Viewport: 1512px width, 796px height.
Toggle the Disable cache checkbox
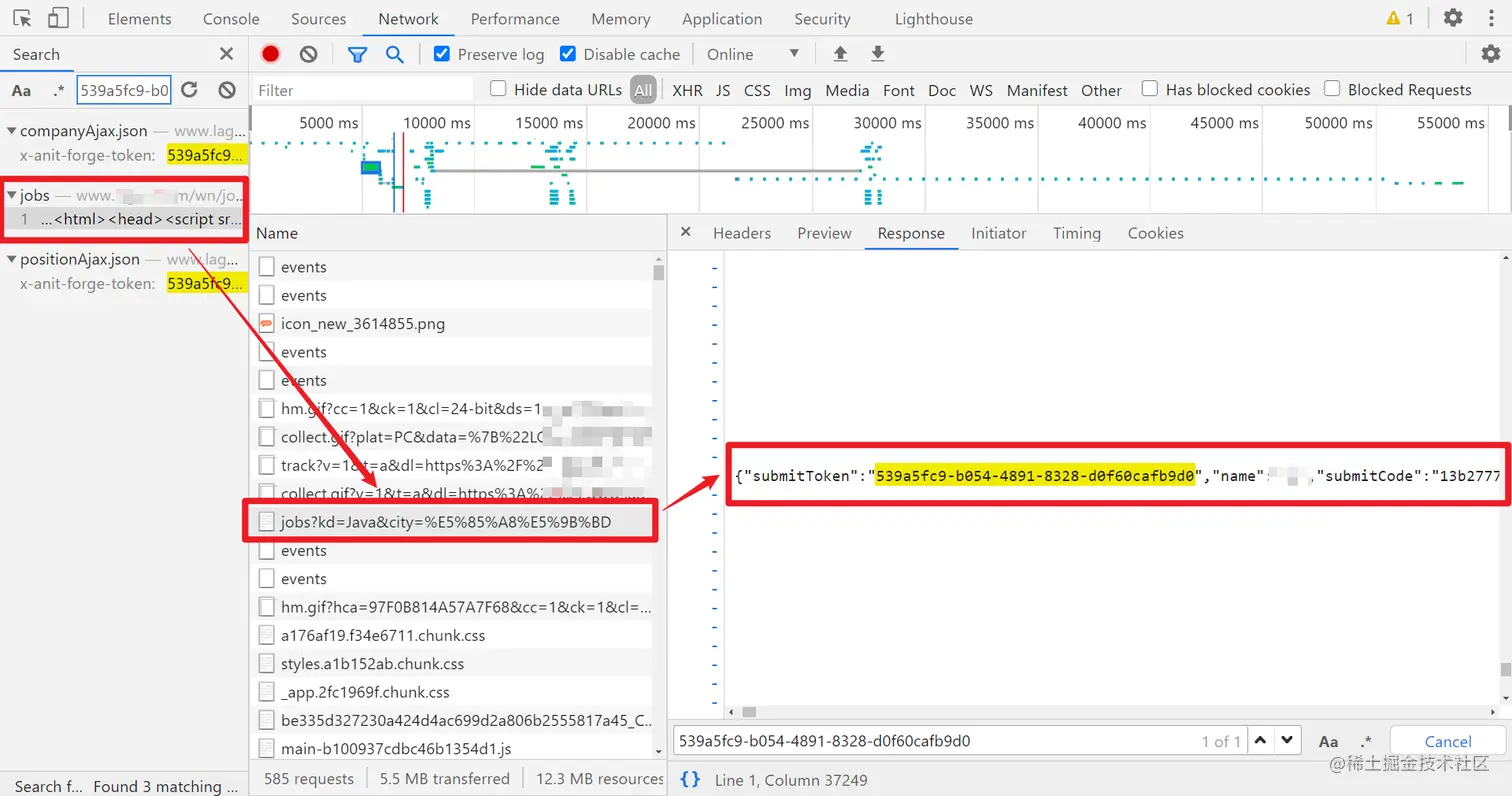[x=568, y=54]
